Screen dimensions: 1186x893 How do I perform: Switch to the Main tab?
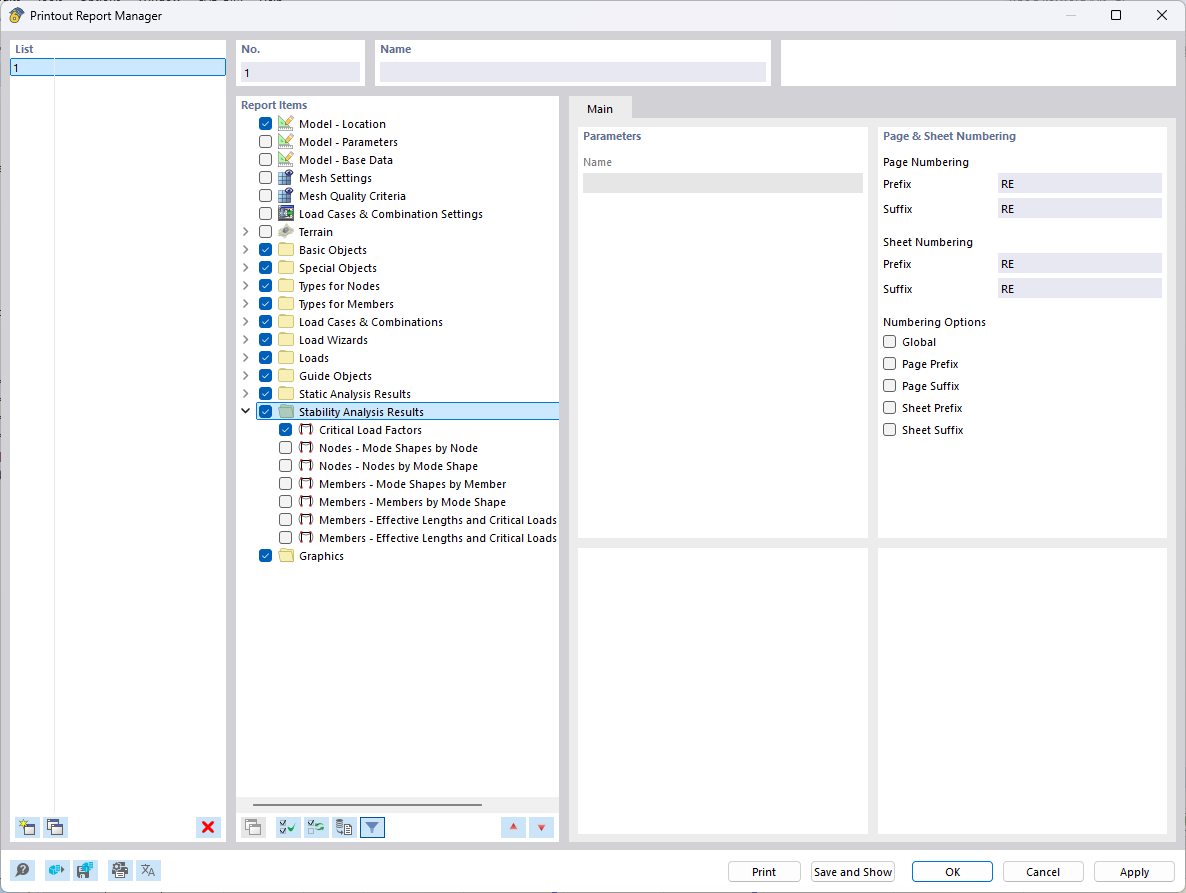pos(600,108)
